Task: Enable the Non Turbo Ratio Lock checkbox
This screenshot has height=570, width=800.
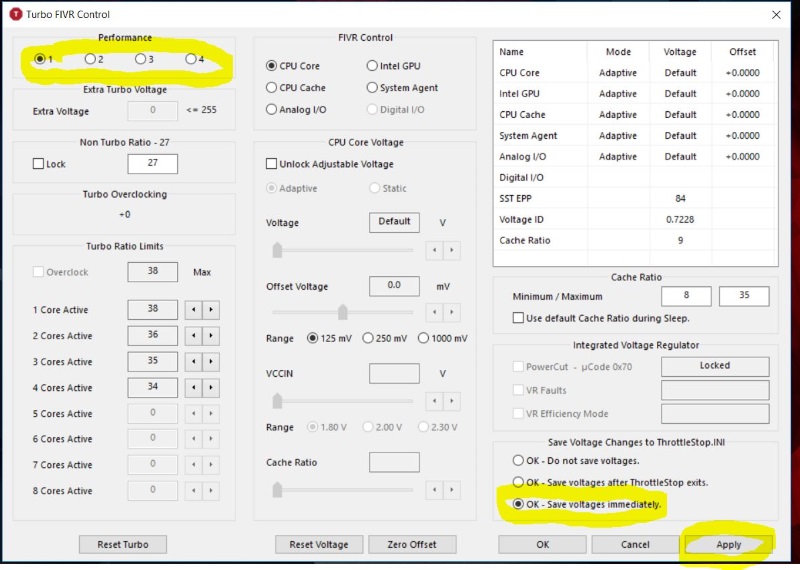Action: 38,164
